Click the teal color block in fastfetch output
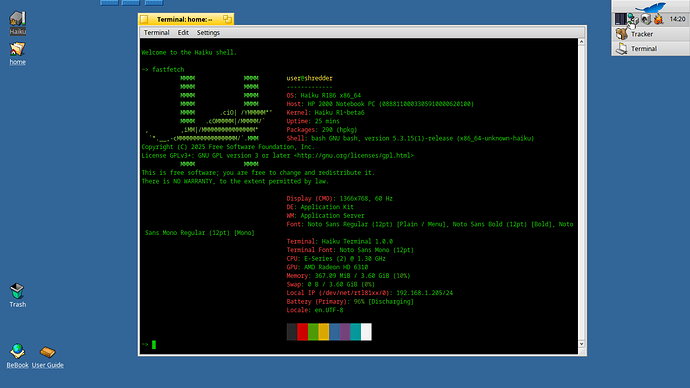 [356, 332]
